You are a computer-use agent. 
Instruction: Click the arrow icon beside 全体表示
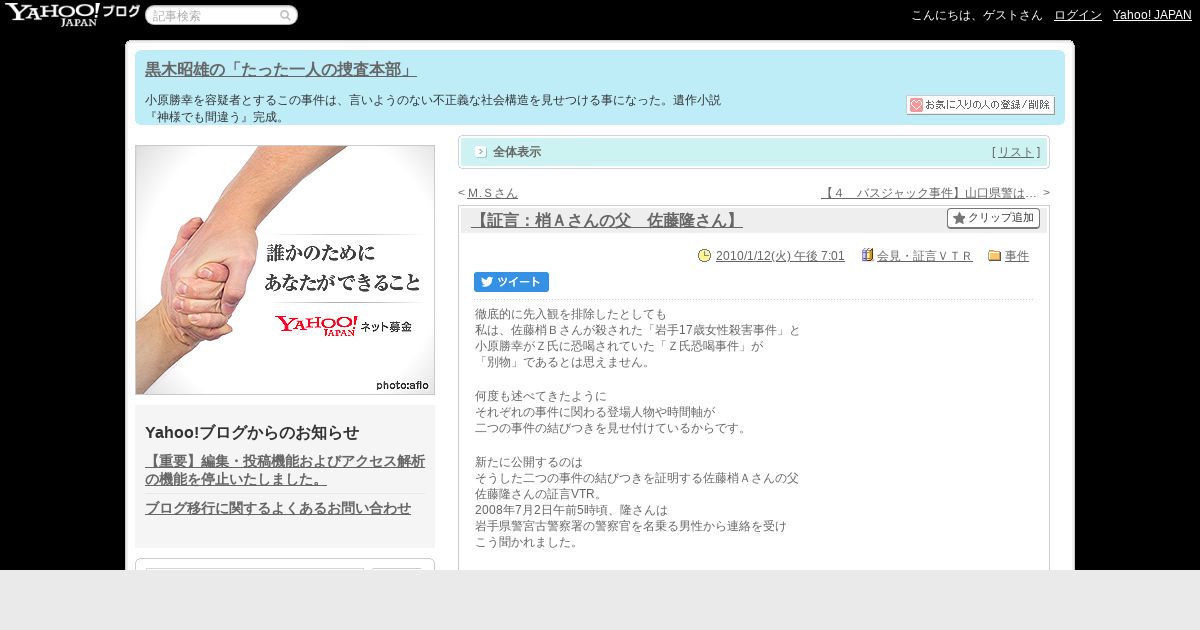click(481, 152)
